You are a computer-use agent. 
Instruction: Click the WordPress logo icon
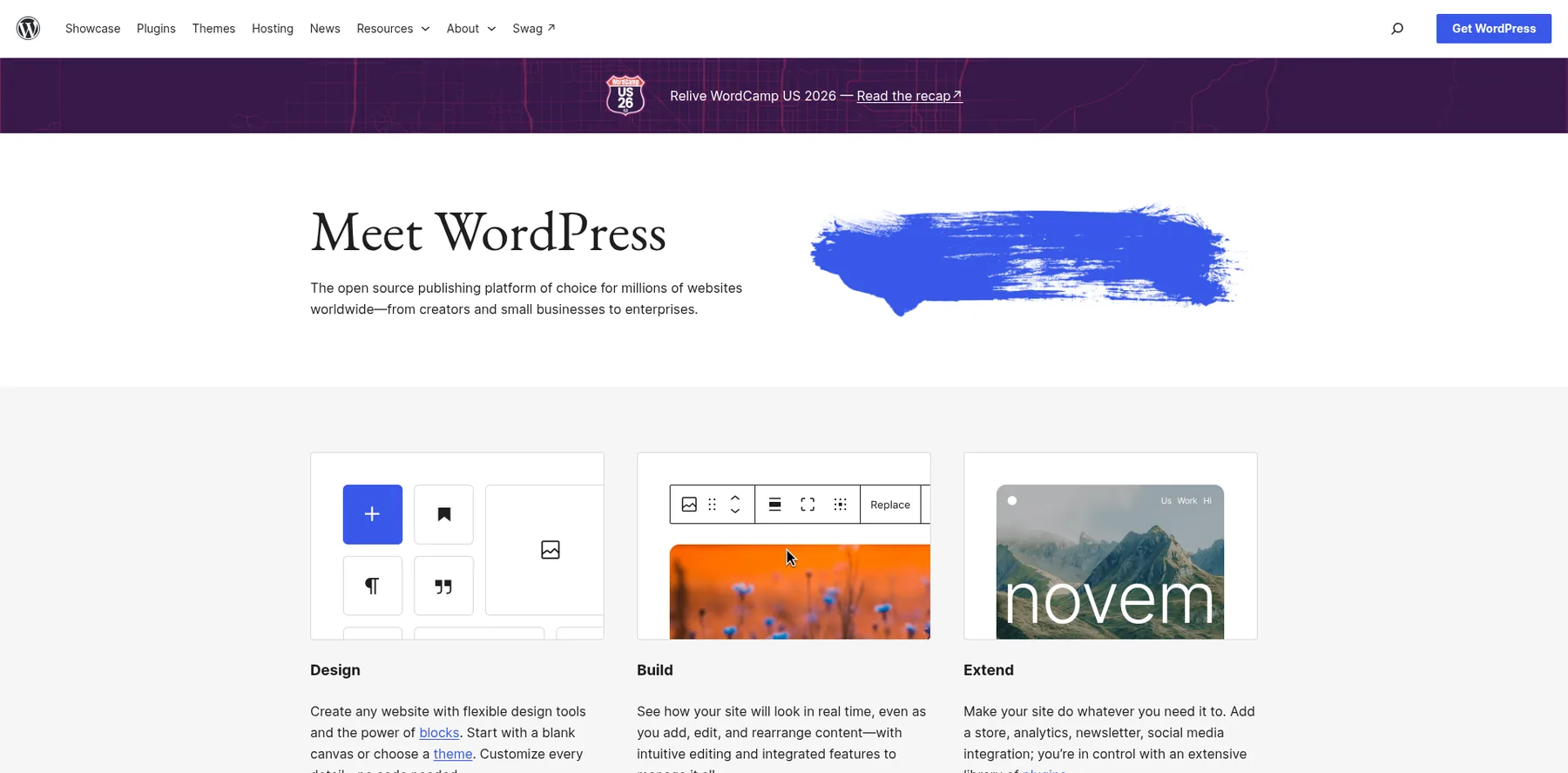coord(28,29)
